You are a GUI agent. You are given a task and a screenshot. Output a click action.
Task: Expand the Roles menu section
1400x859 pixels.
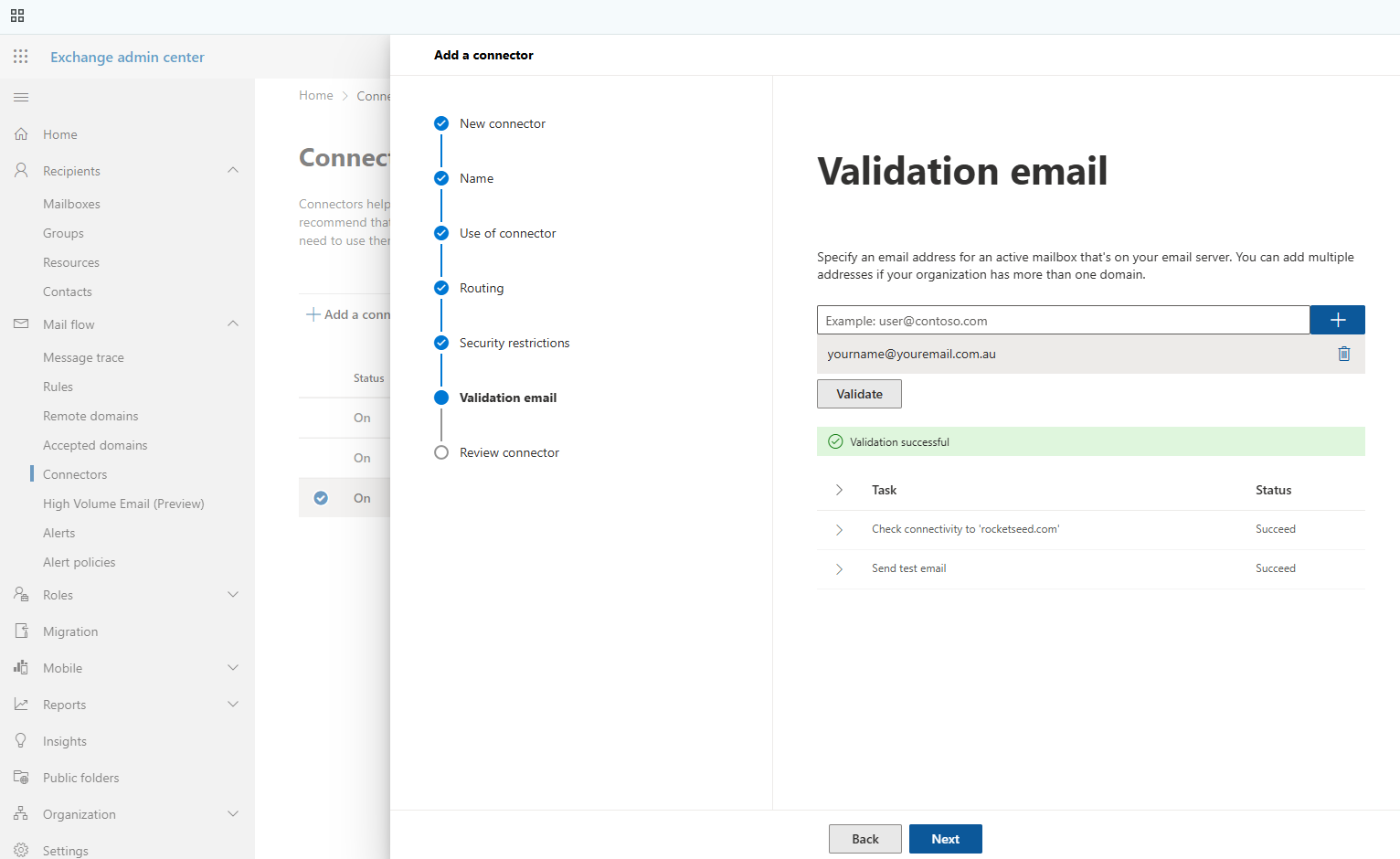(233, 595)
